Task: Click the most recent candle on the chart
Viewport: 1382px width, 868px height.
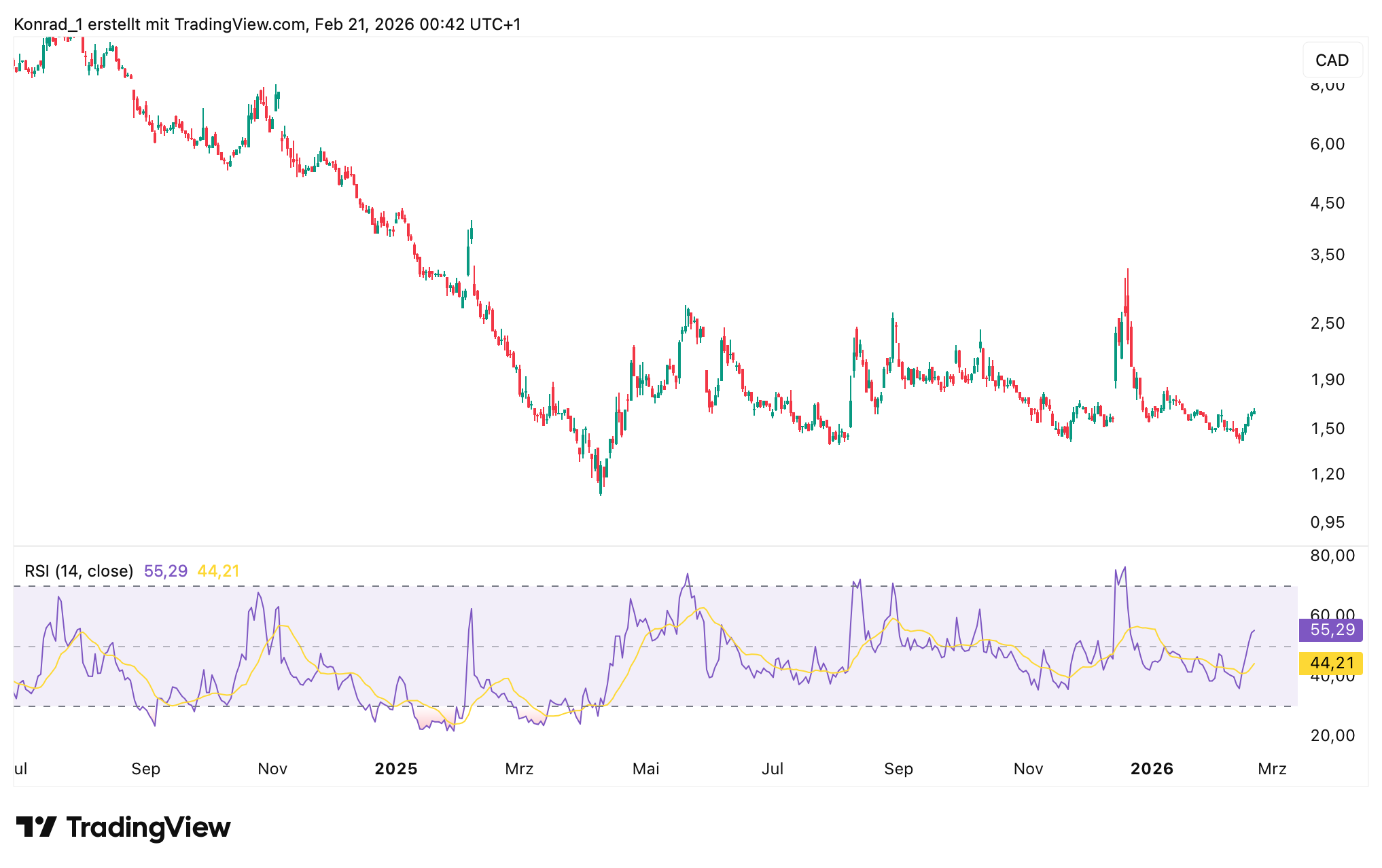Action: pos(1253,412)
